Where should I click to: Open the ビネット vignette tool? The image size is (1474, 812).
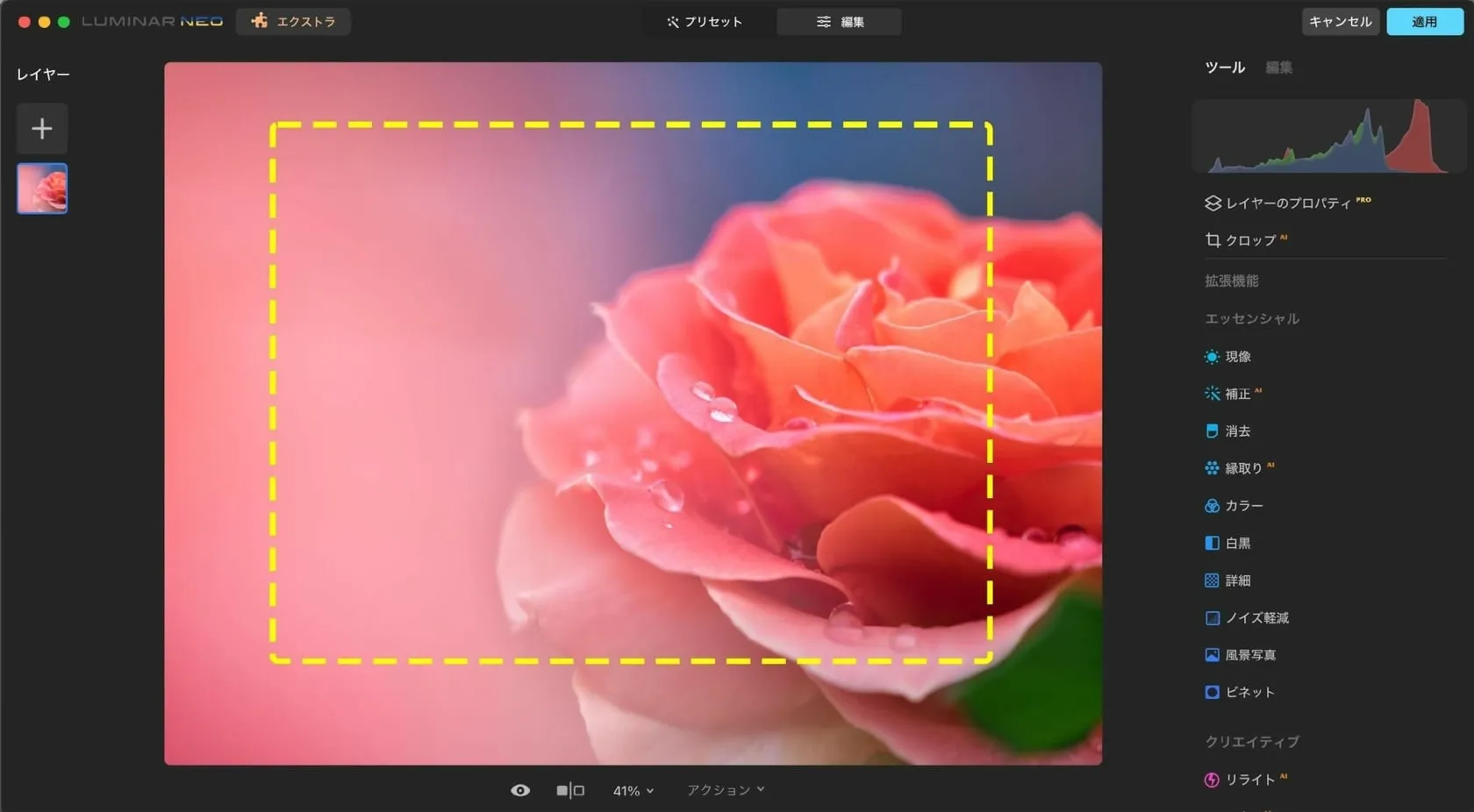click(1249, 693)
